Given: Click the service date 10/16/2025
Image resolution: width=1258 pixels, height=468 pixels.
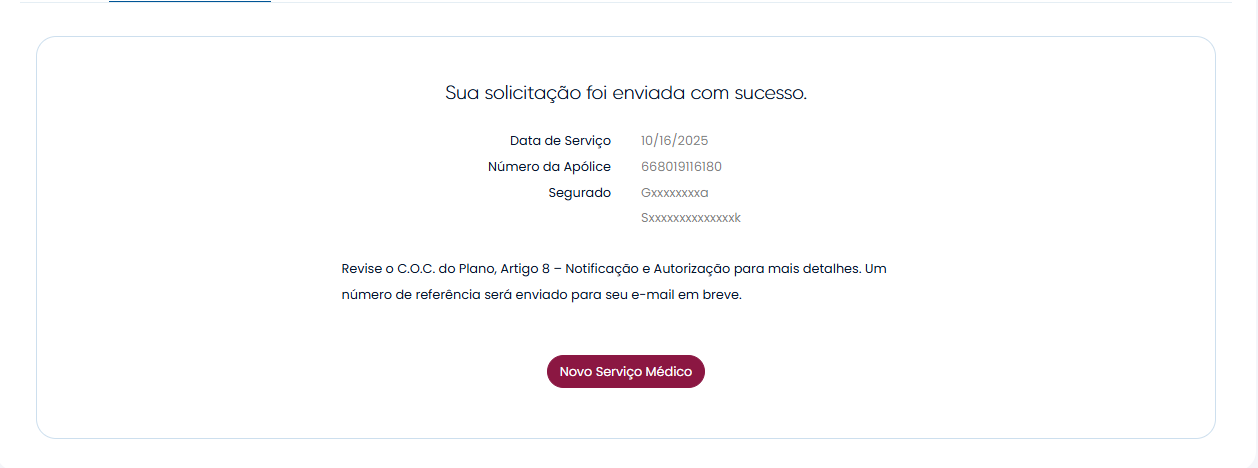Looking at the screenshot, I should (674, 141).
